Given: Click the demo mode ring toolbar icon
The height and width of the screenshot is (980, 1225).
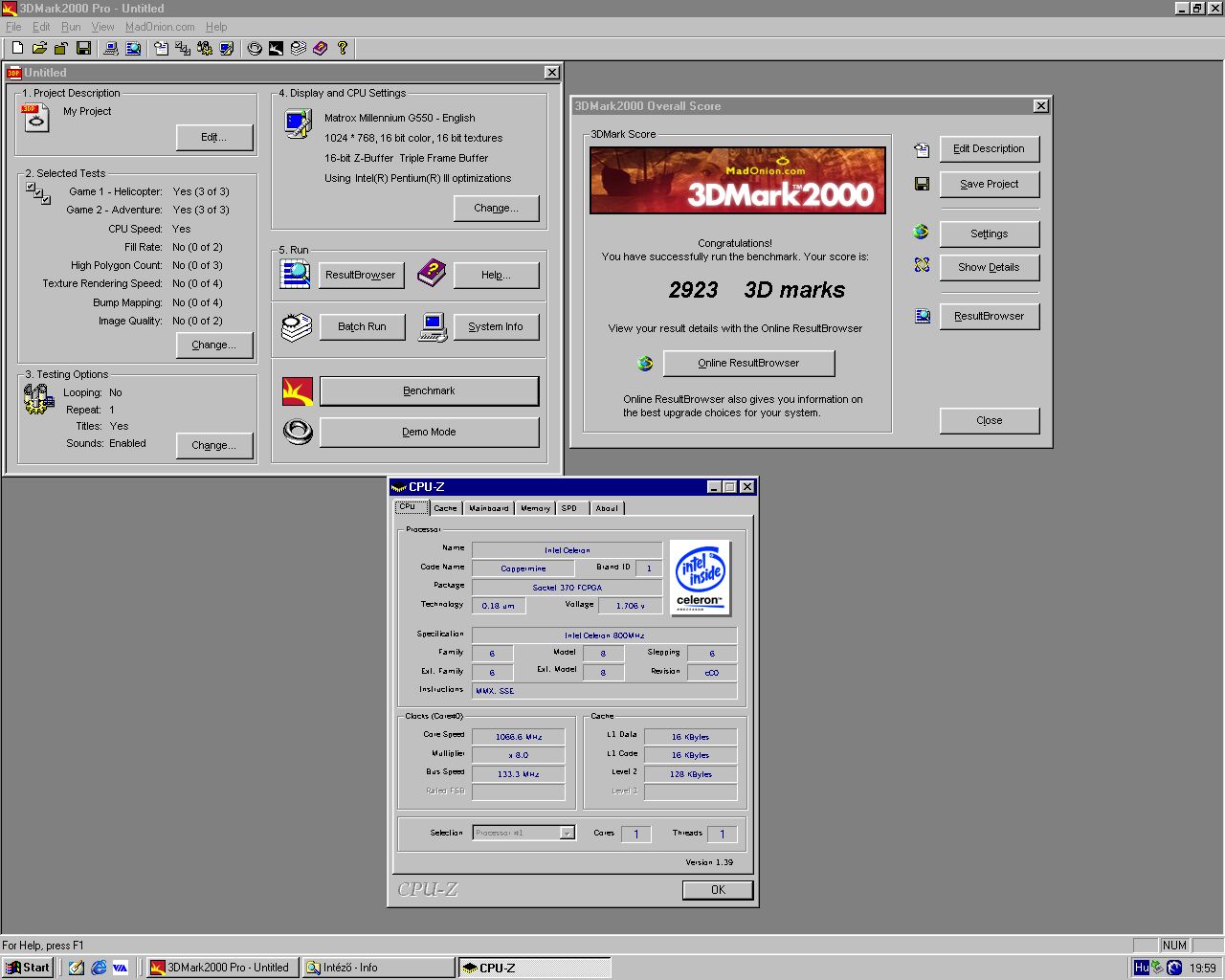Looking at the screenshot, I should (255, 48).
